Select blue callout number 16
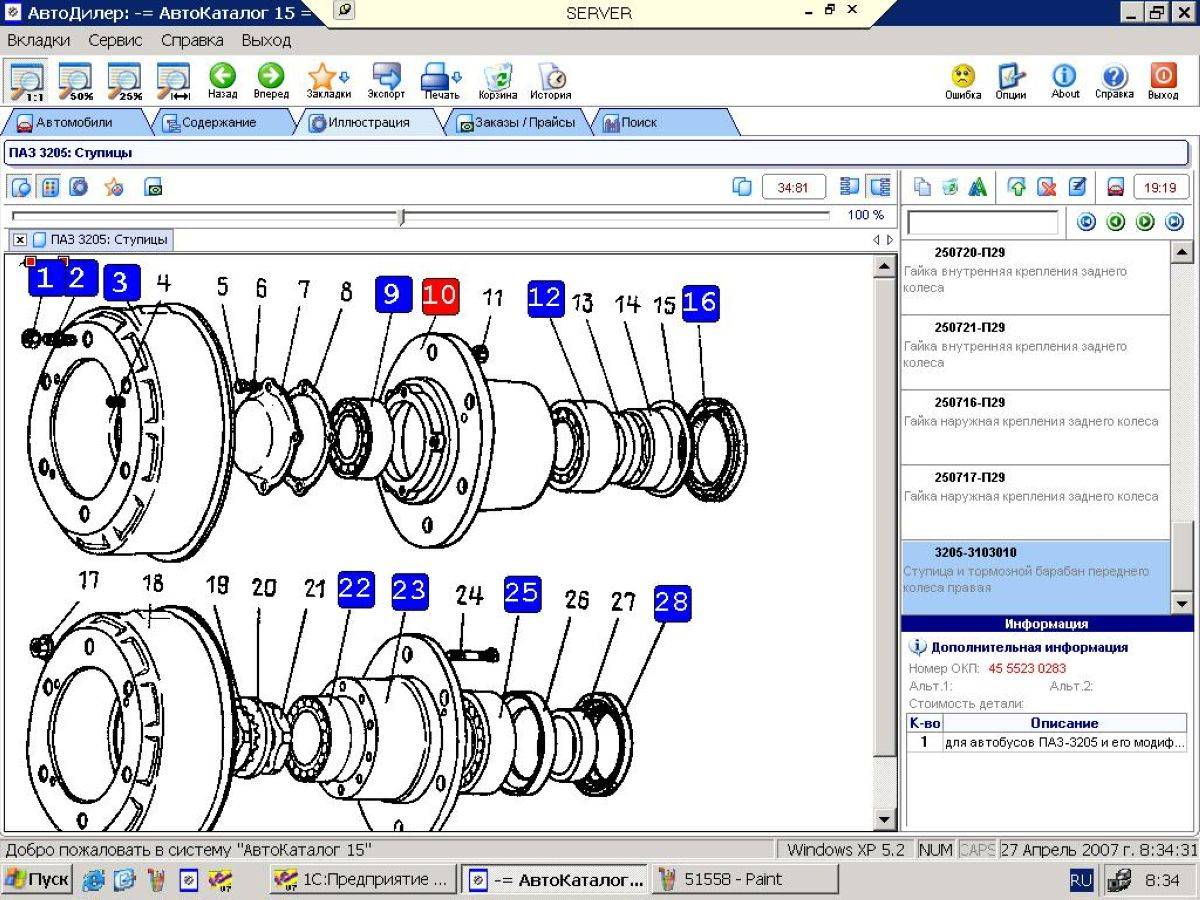The width and height of the screenshot is (1200, 900). (x=701, y=302)
